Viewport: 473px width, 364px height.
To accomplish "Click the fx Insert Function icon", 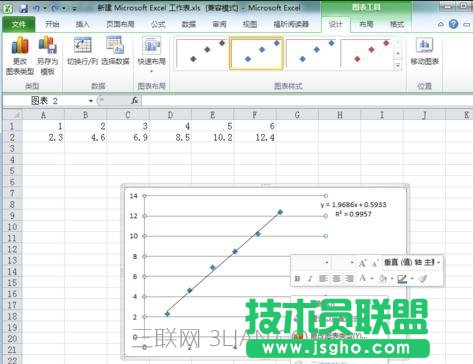I will tap(134, 100).
